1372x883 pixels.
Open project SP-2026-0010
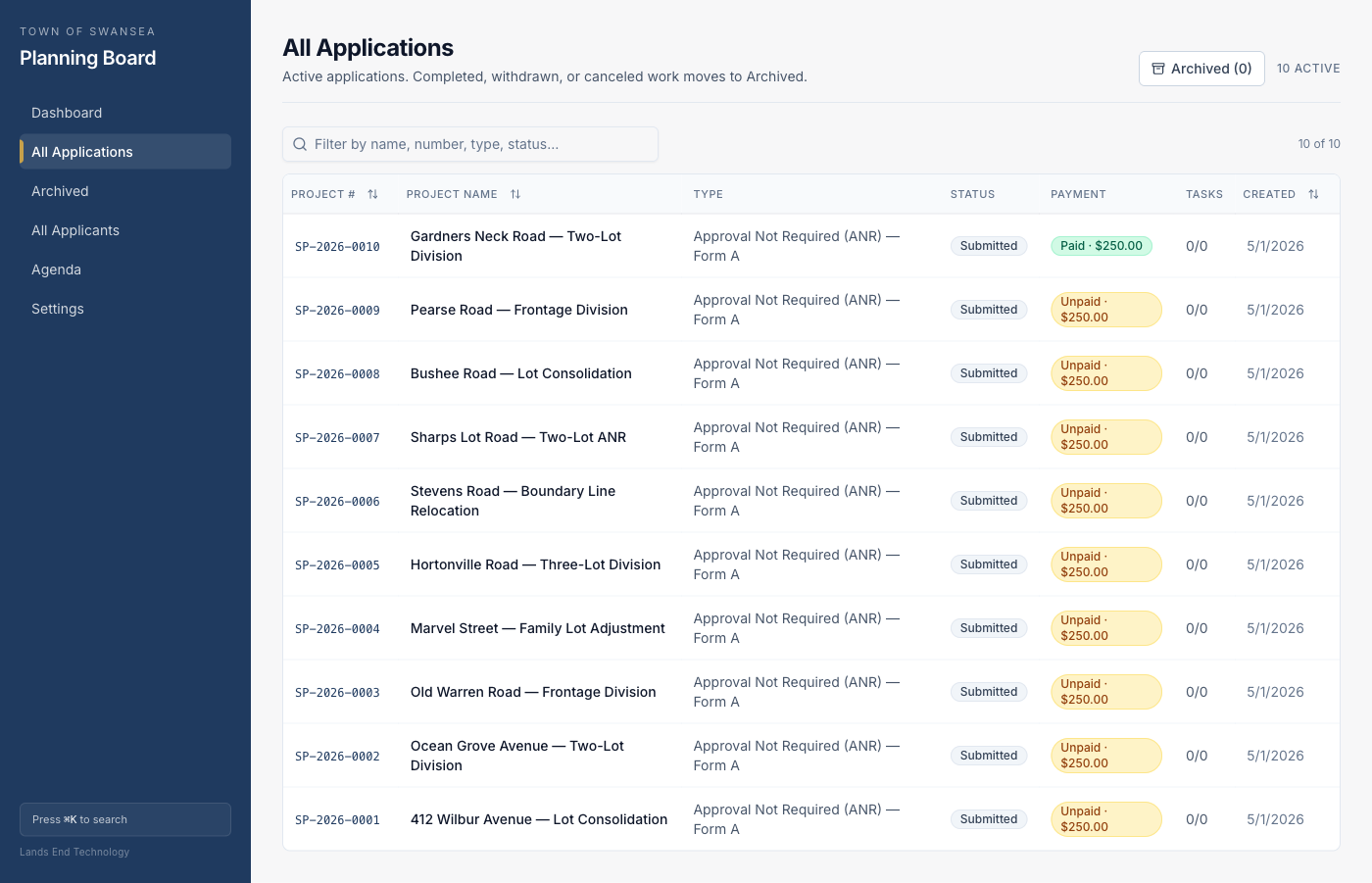click(x=337, y=247)
